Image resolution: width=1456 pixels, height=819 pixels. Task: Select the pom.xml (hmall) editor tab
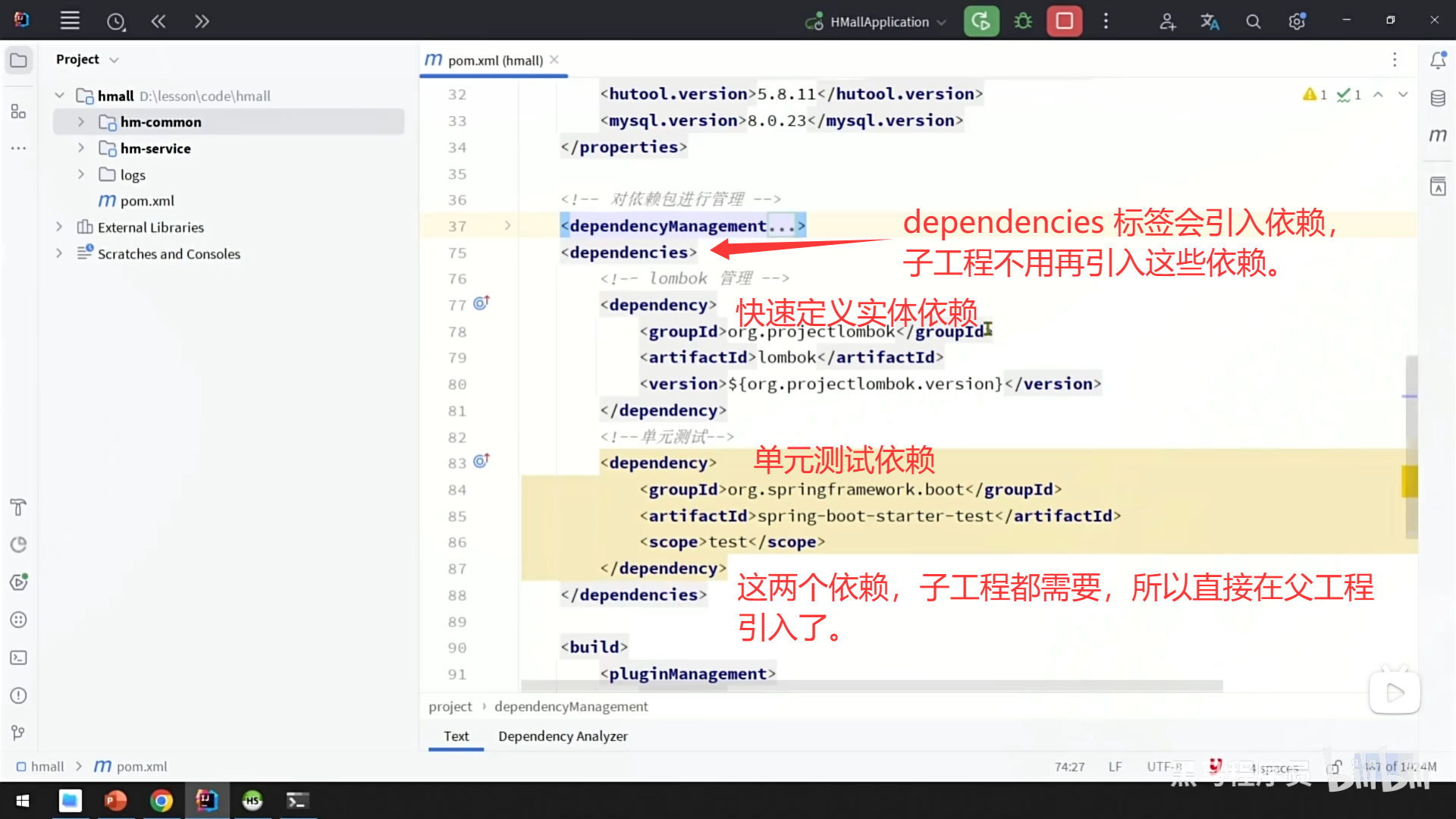493,60
